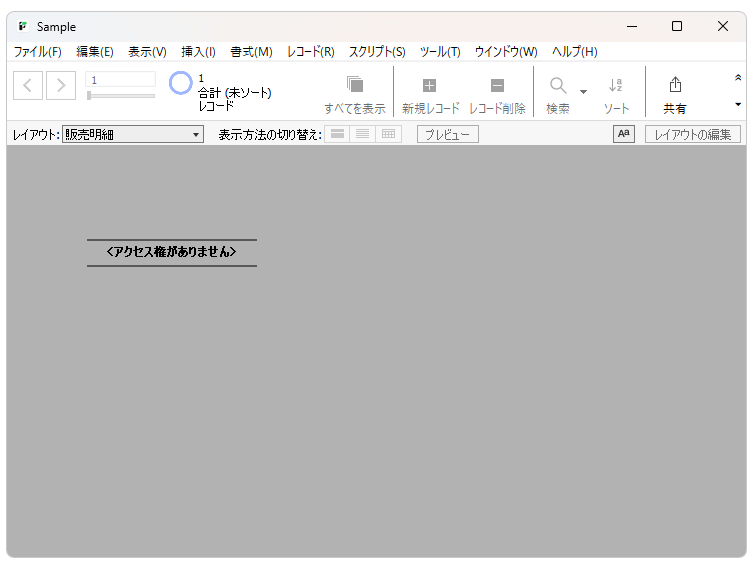This screenshot has height=568, width=755.
Task: Switch to list view icon
Action: click(x=363, y=134)
